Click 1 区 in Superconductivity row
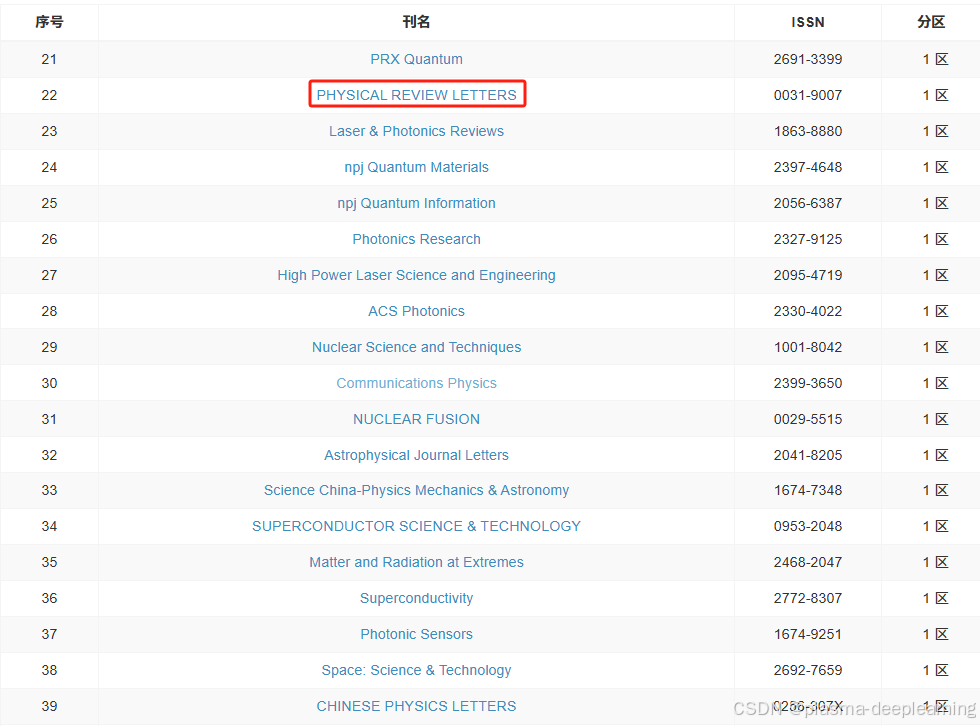The image size is (980, 726). (x=935, y=599)
